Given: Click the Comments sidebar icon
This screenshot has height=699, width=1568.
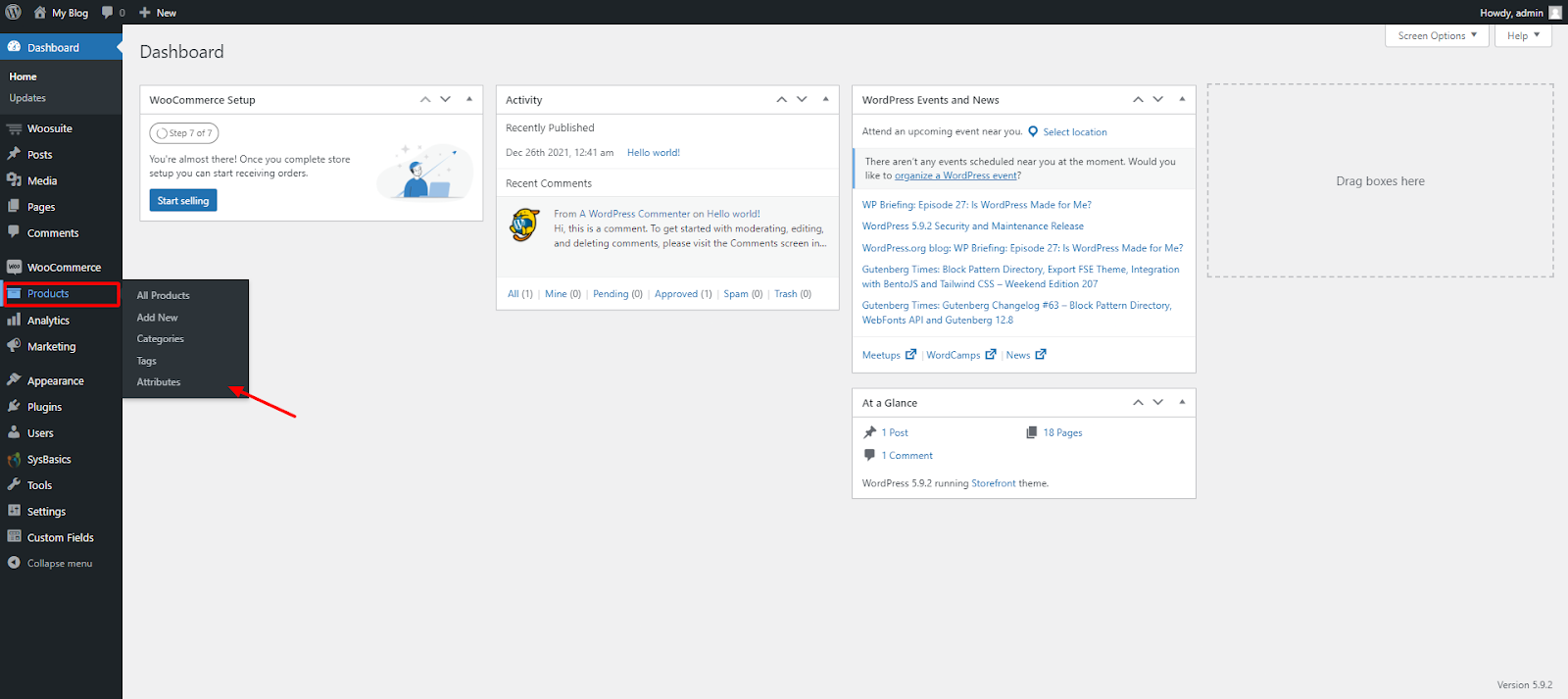Looking at the screenshot, I should point(14,232).
